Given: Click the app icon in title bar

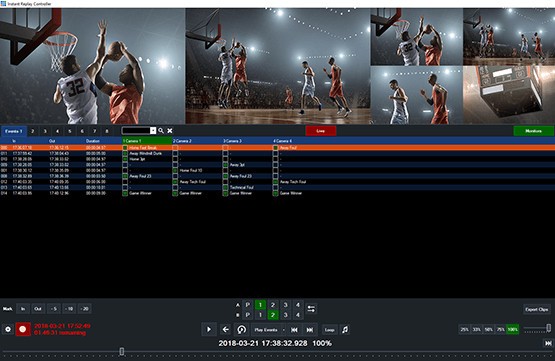Looking at the screenshot, I should 3,4.
